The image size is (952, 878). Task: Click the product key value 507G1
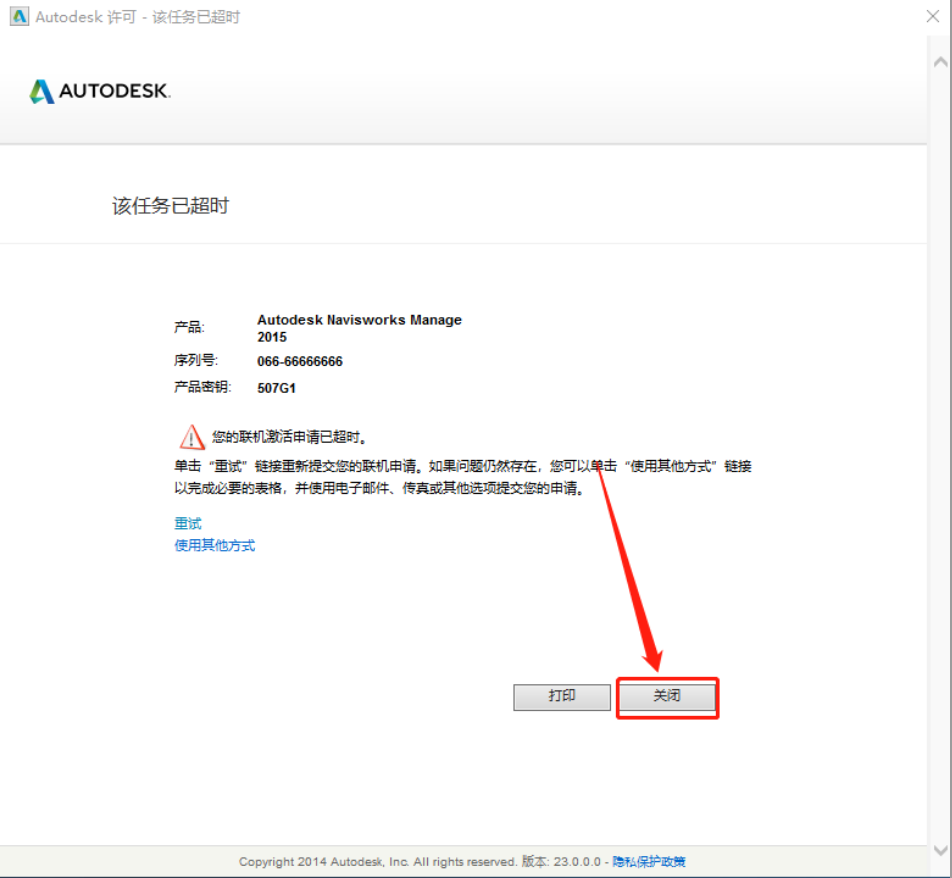click(x=277, y=389)
